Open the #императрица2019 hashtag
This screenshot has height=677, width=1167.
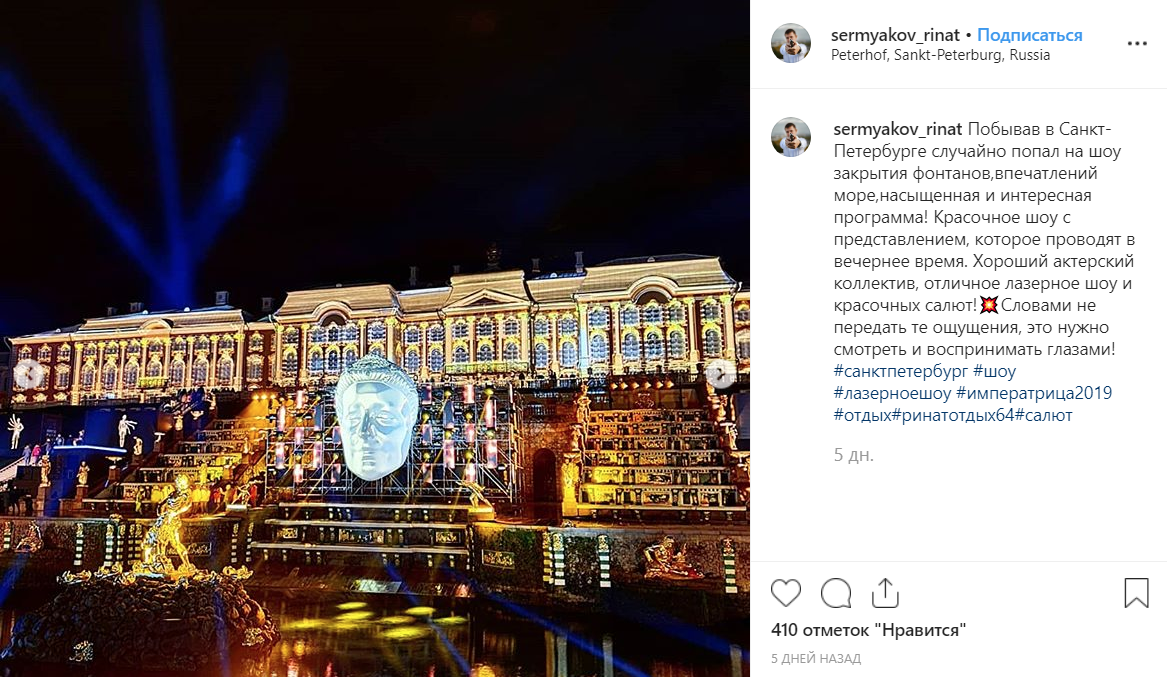(1034, 393)
